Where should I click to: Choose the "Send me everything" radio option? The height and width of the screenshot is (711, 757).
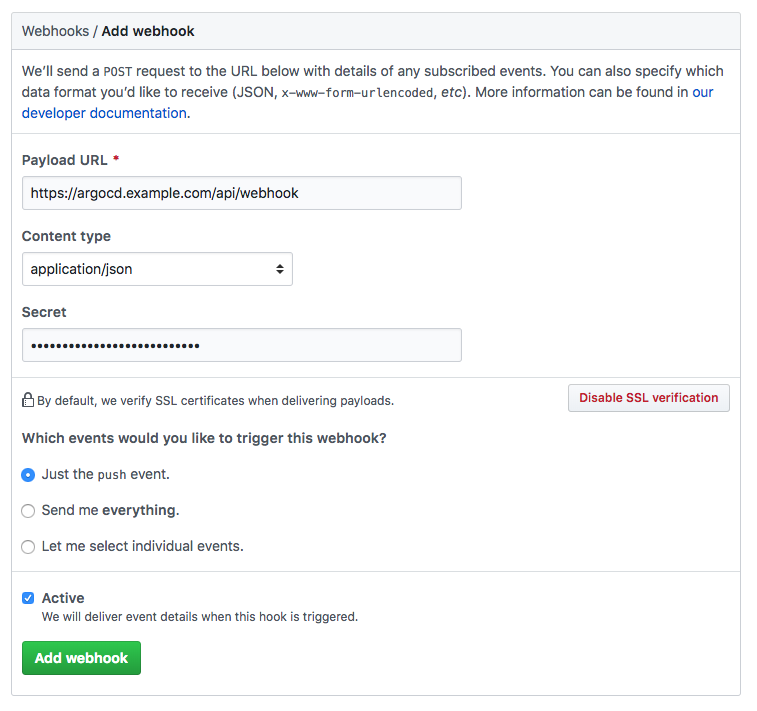pos(28,511)
